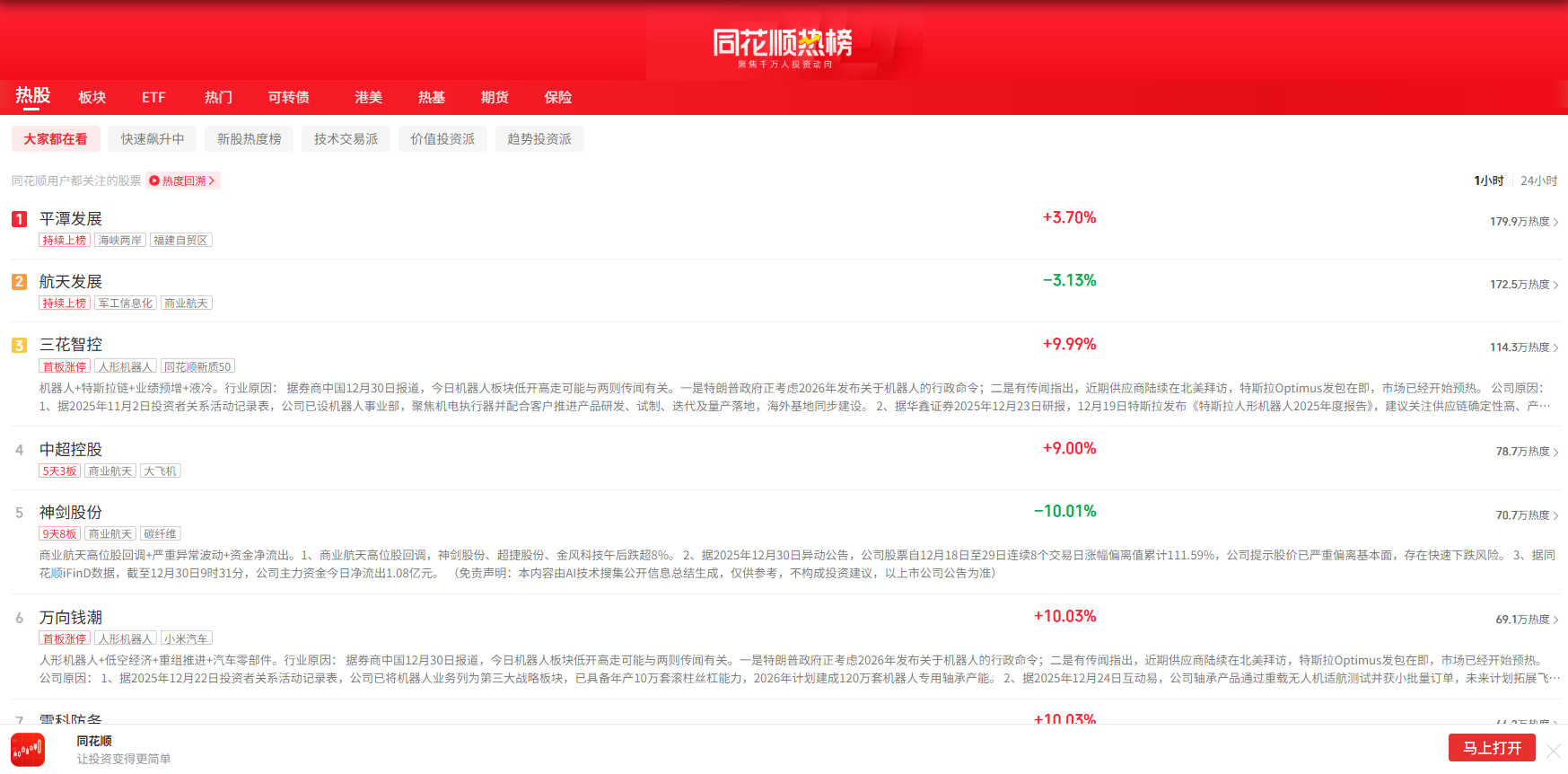Switch time range to 24小时
The width and height of the screenshot is (1568, 774).
1538,180
